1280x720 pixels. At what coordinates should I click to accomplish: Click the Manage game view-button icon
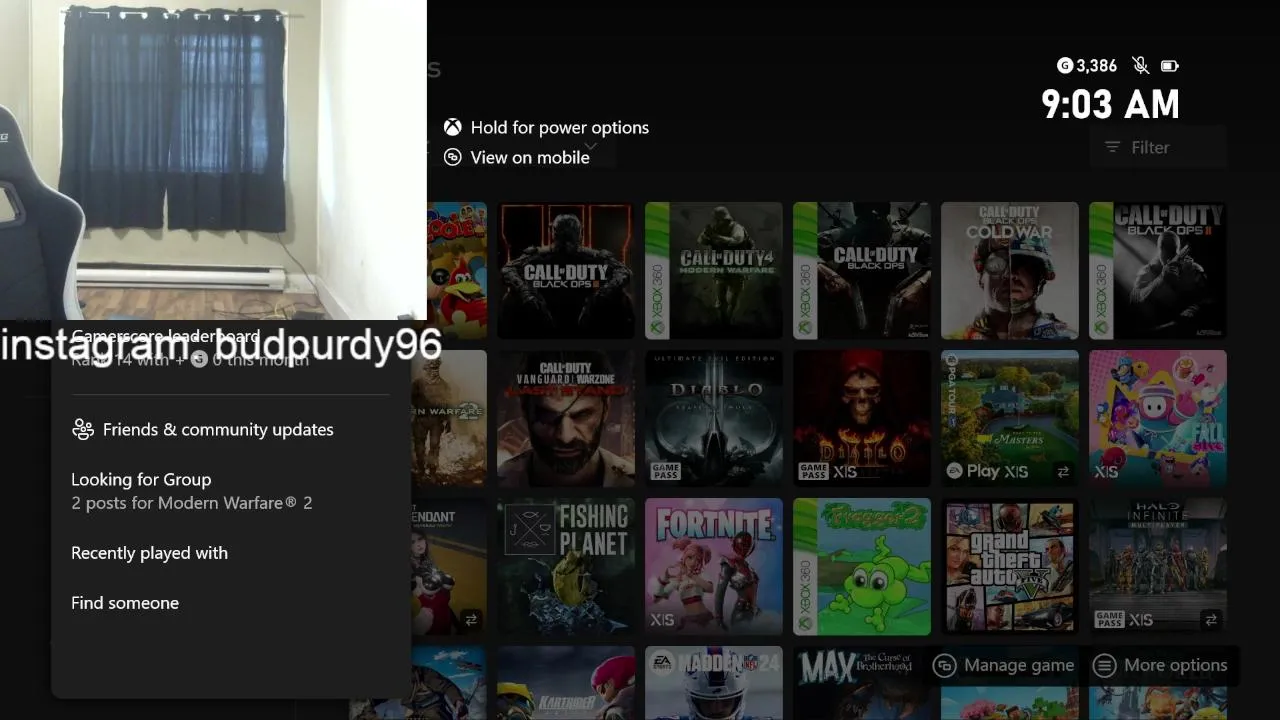944,666
